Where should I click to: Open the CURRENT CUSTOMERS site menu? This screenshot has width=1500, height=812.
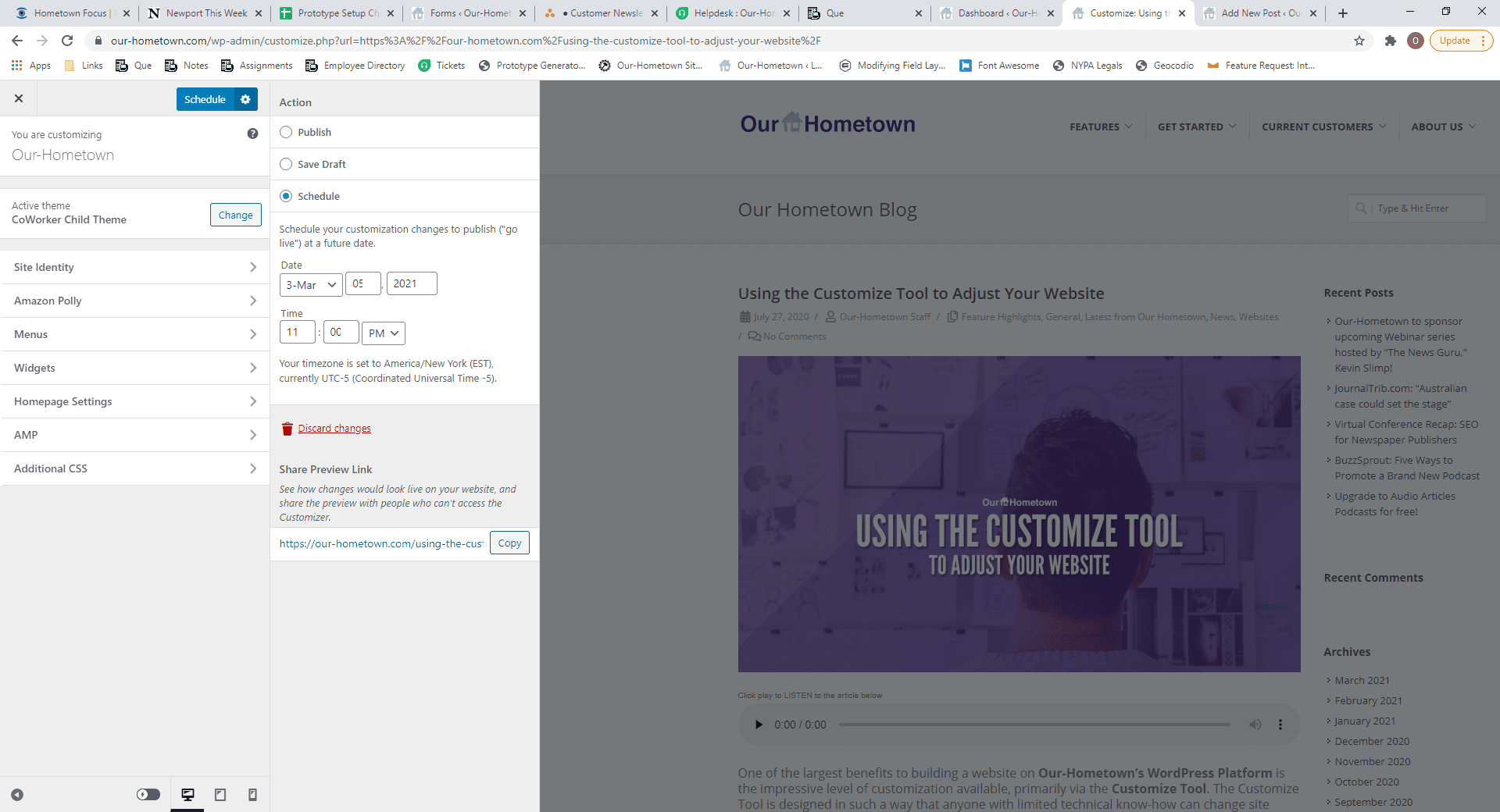point(1324,126)
